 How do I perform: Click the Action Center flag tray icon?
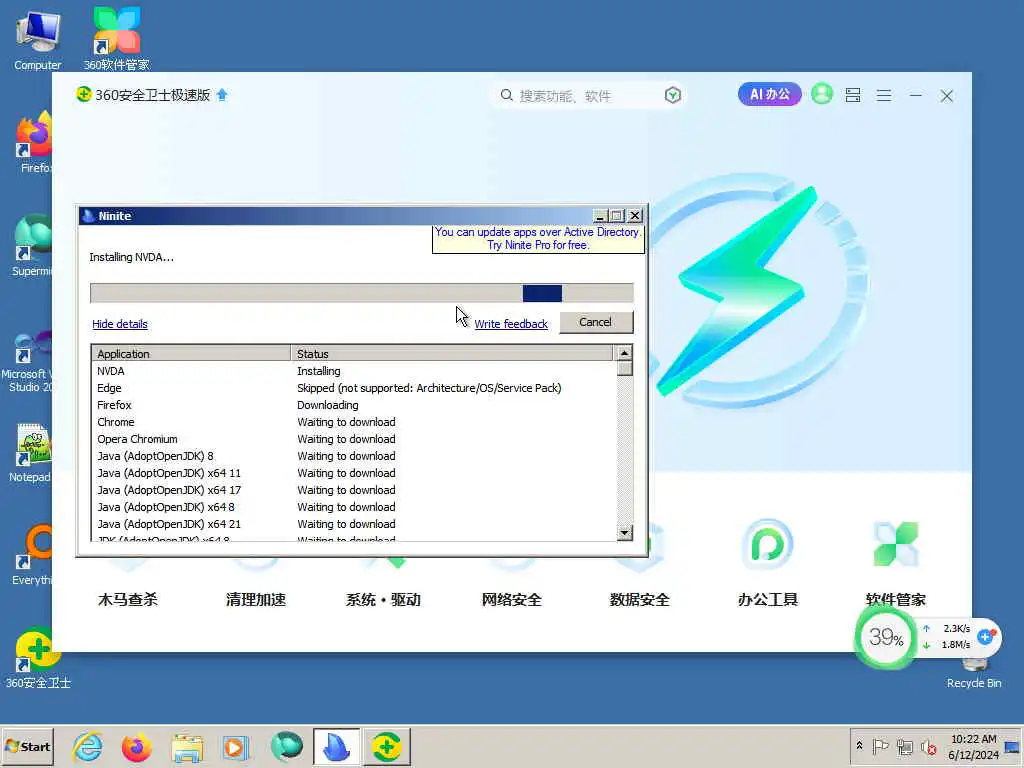tap(880, 746)
